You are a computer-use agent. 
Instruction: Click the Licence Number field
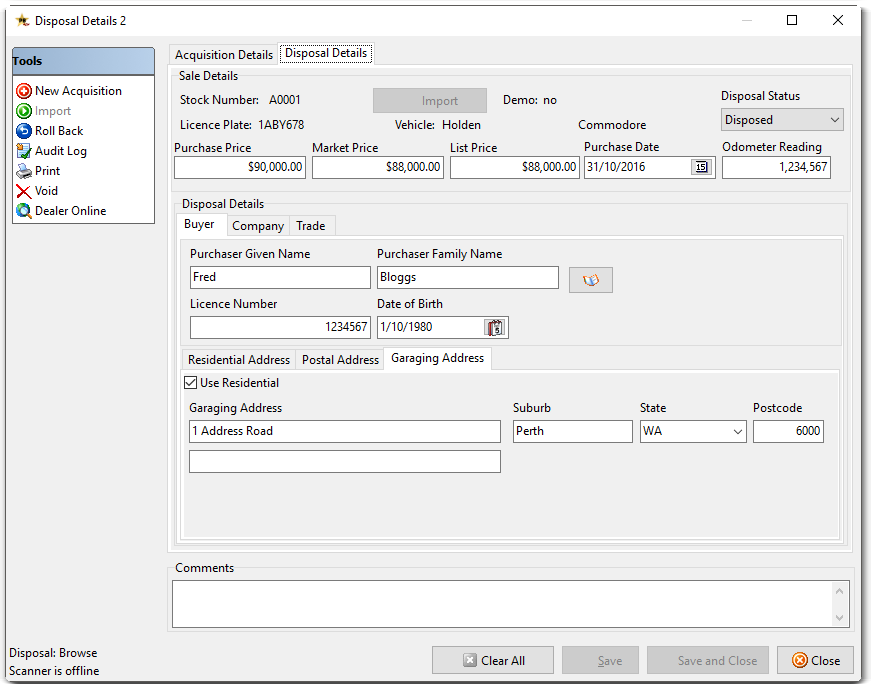click(x=280, y=327)
